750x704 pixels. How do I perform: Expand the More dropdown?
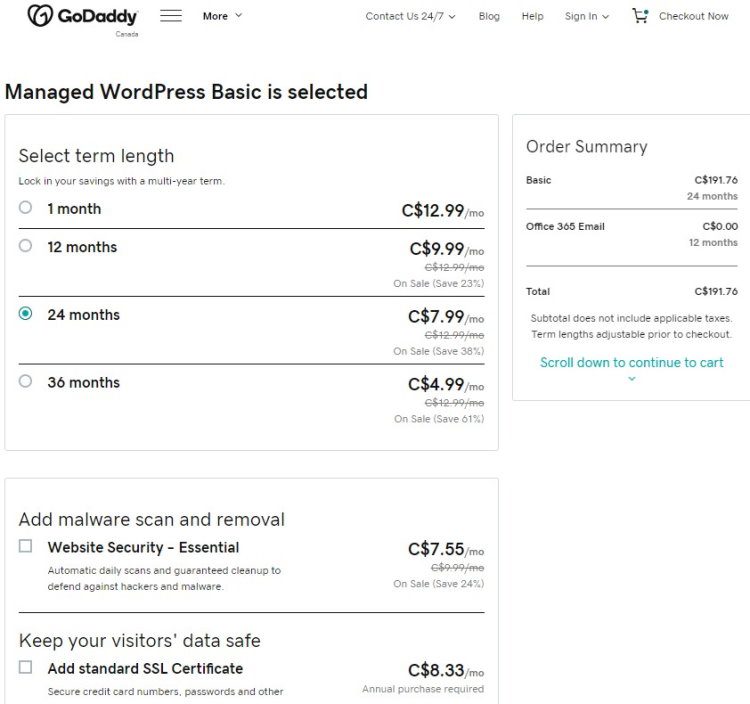tap(222, 16)
